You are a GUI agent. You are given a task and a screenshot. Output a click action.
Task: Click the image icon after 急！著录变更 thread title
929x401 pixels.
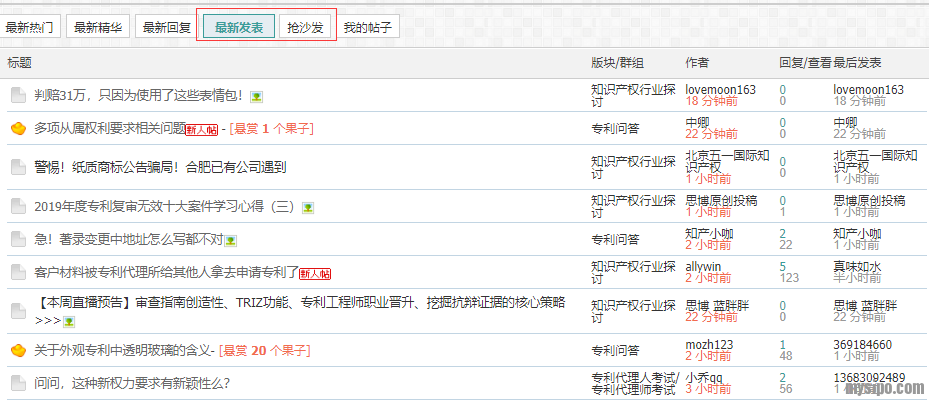[231, 241]
